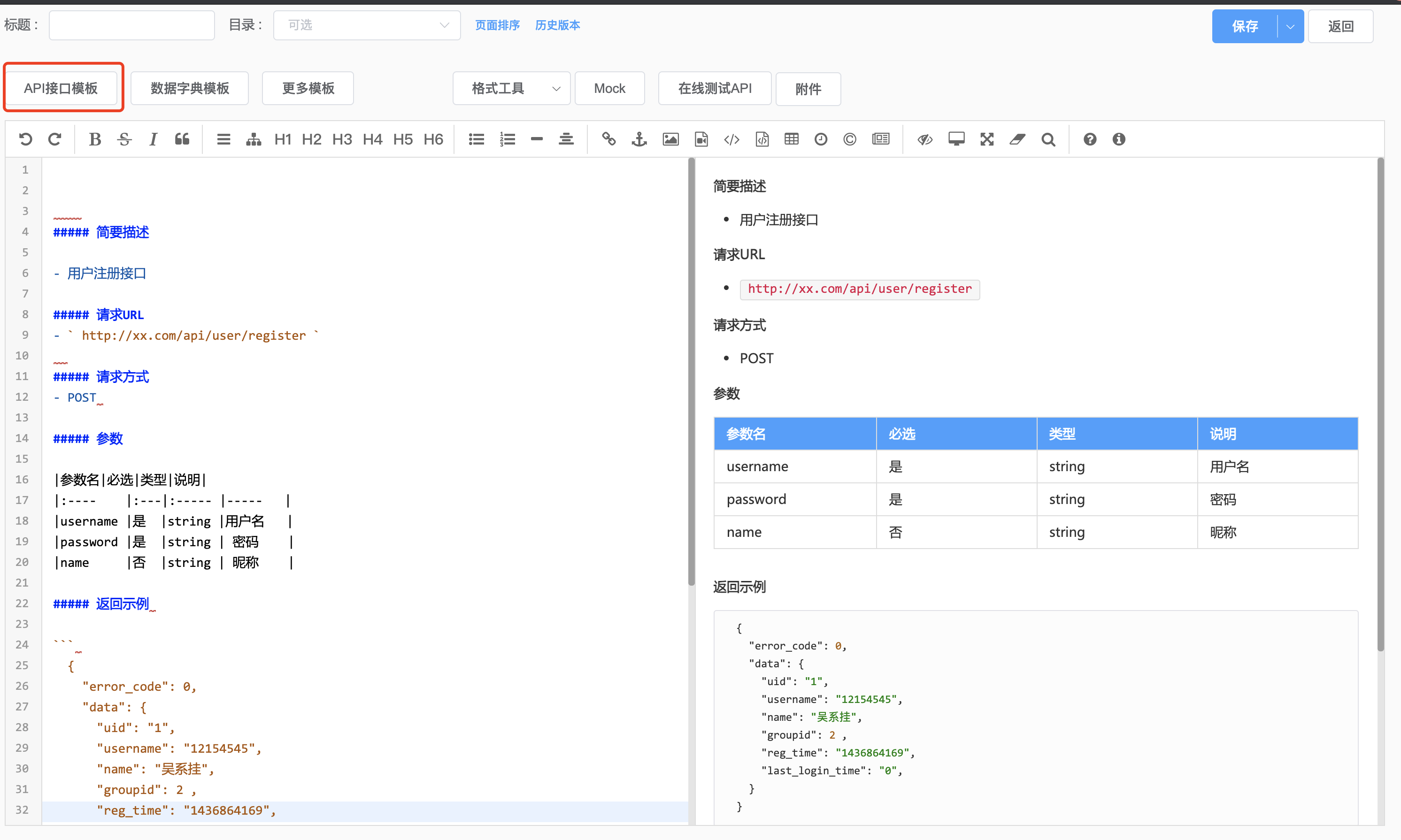1401x840 pixels.
Task: Apply bold formatting with B icon
Action: point(94,139)
